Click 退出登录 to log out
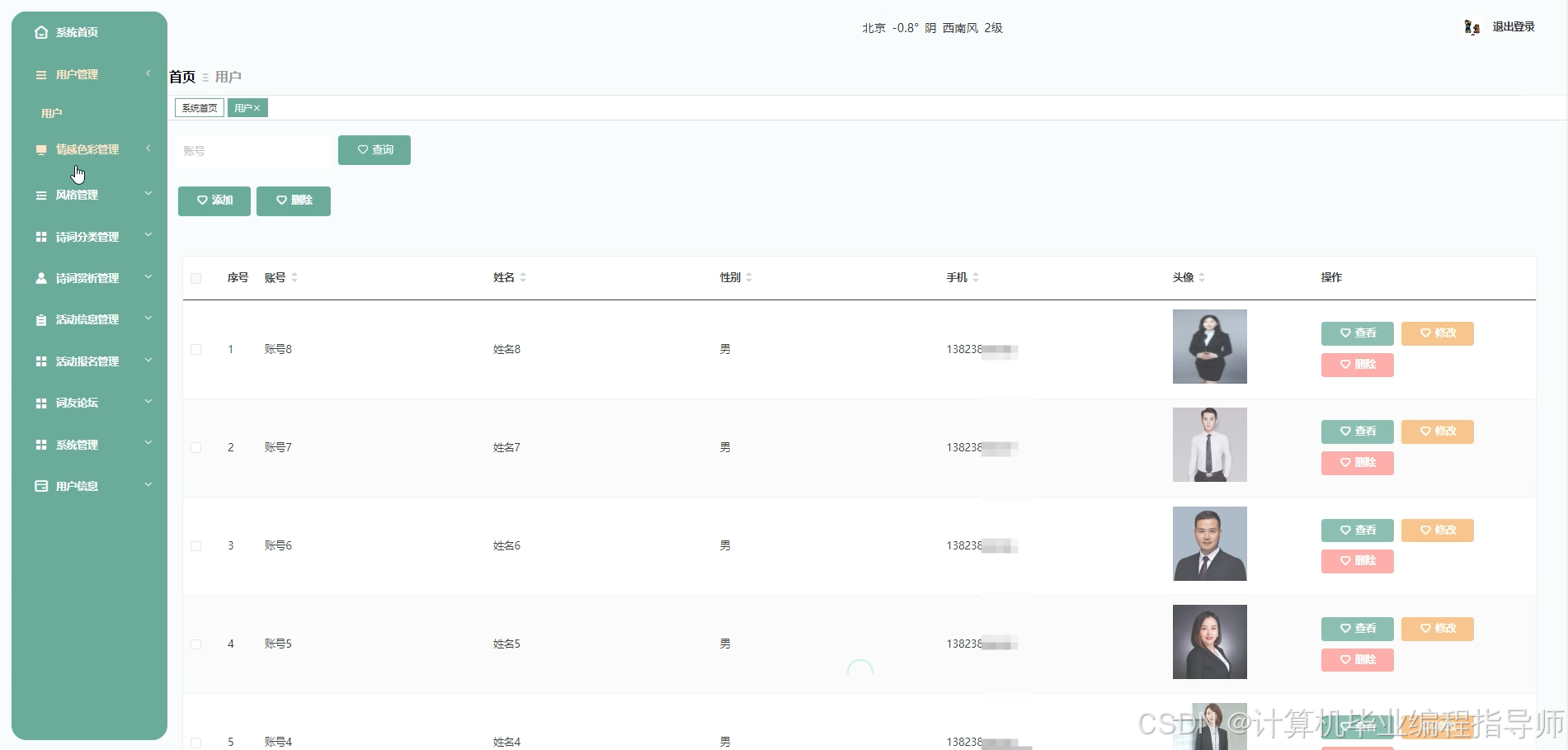Image resolution: width=1568 pixels, height=750 pixels. tap(1514, 27)
